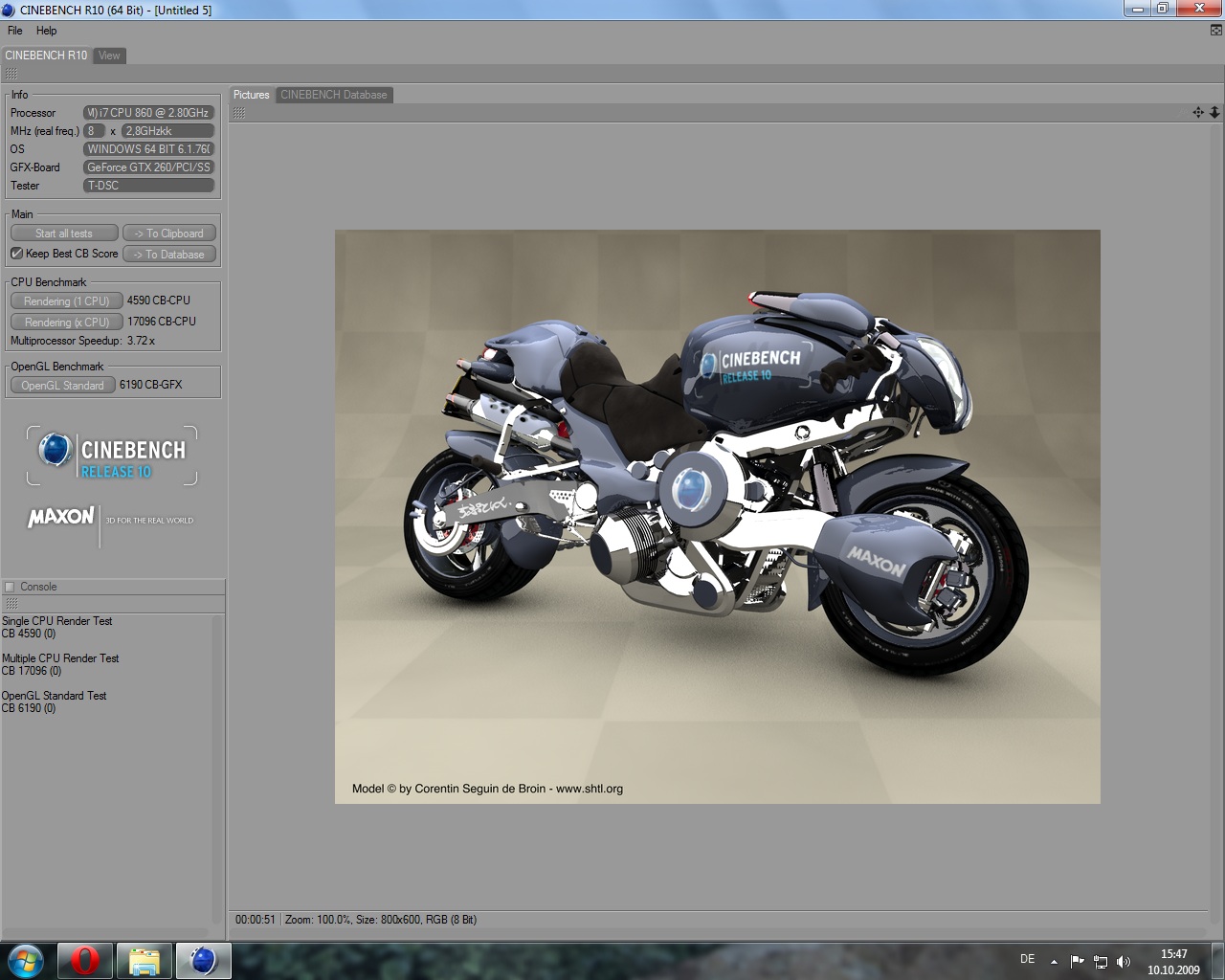This screenshot has height=980, width=1225.
Task: Click the Pictures panel grip handle icon
Action: (x=239, y=113)
